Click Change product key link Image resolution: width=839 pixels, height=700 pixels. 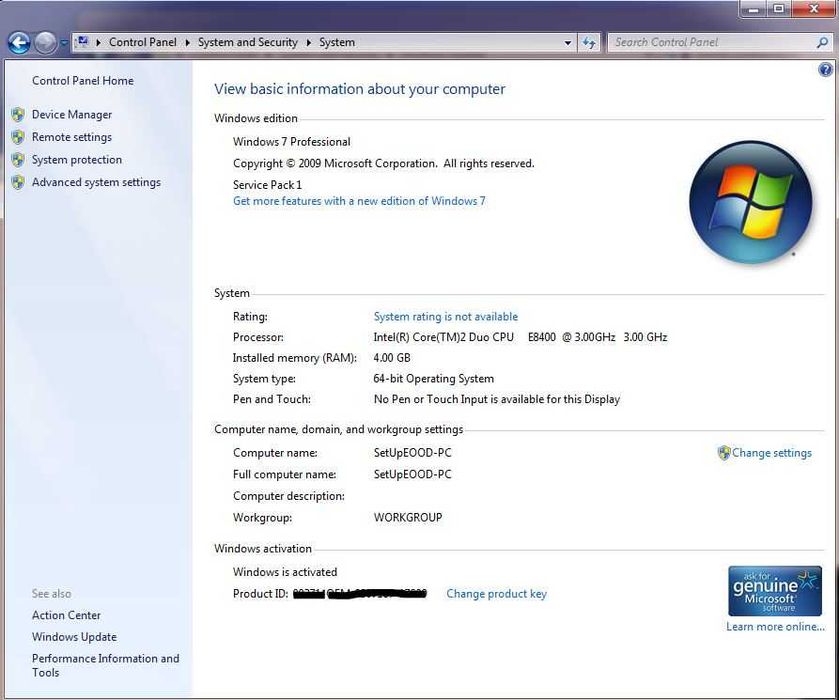pyautogui.click(x=497, y=594)
